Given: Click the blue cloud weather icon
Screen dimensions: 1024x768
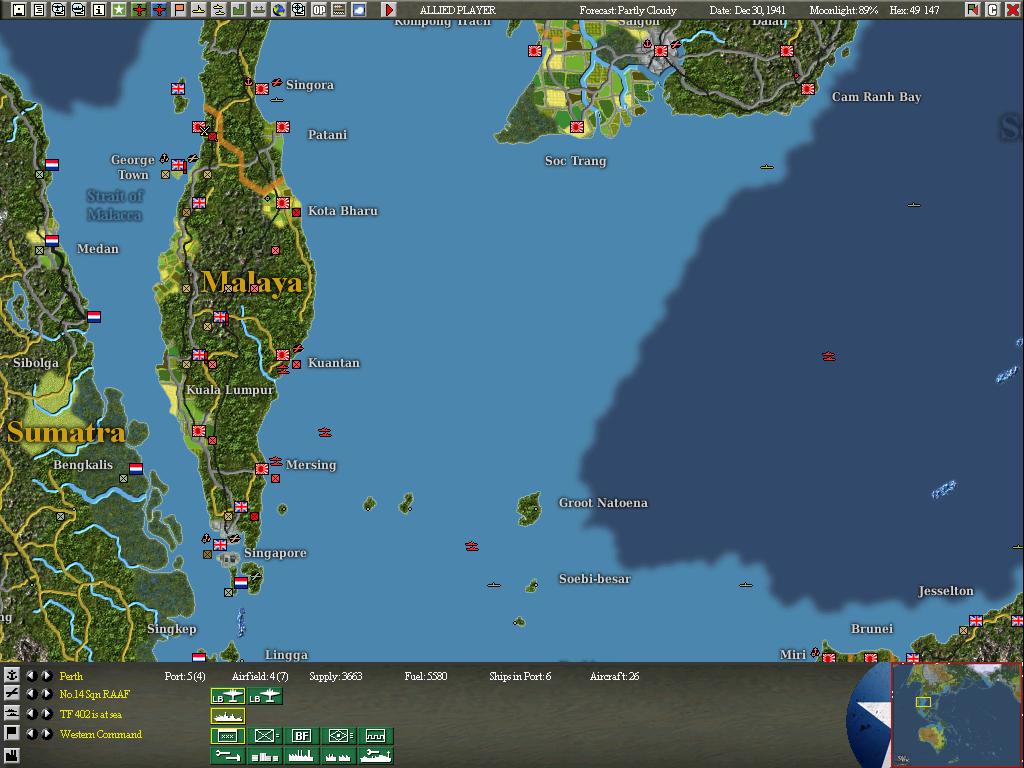Looking at the screenshot, I should (359, 10).
